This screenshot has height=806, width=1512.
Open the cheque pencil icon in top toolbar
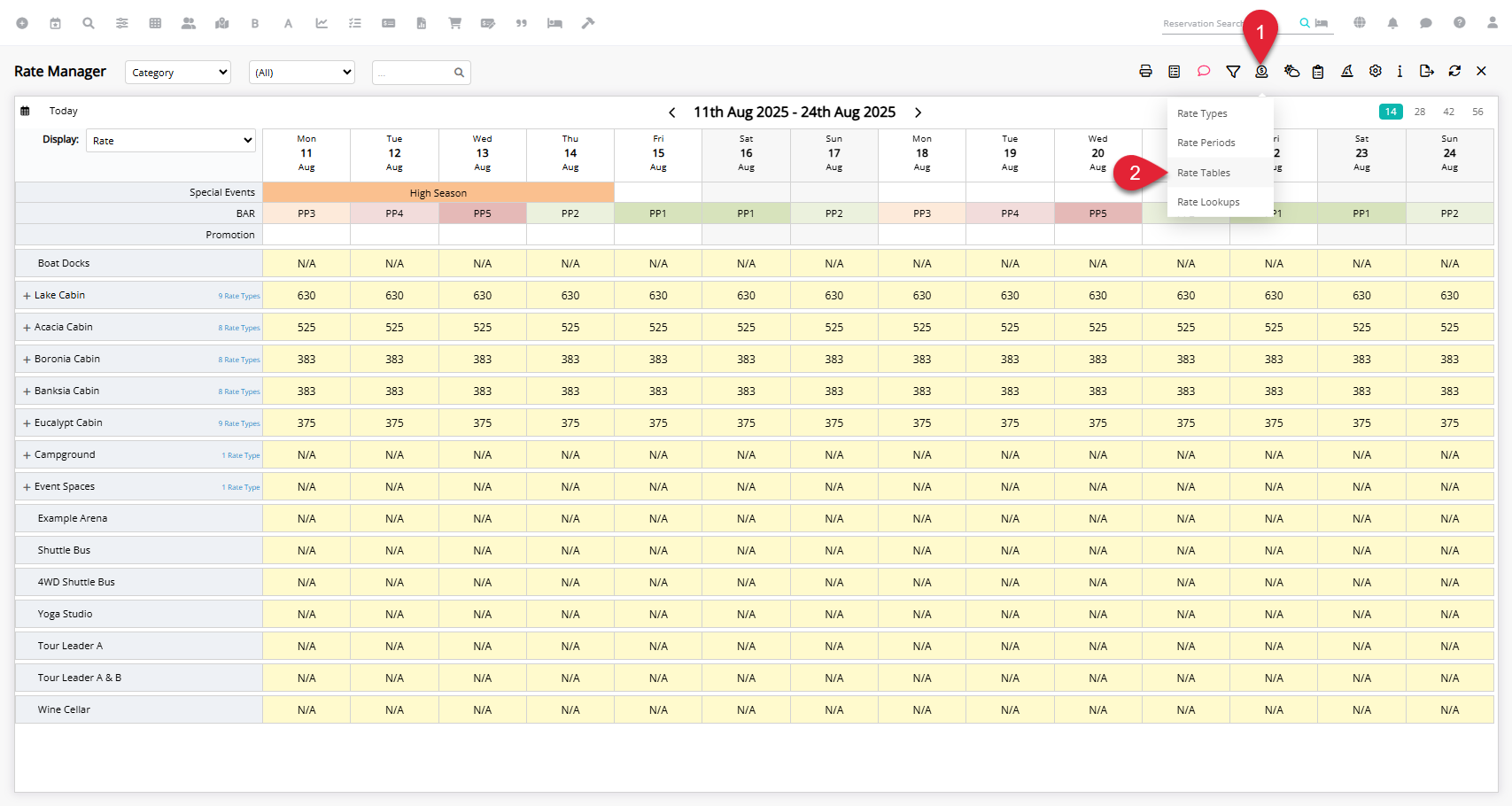click(488, 23)
